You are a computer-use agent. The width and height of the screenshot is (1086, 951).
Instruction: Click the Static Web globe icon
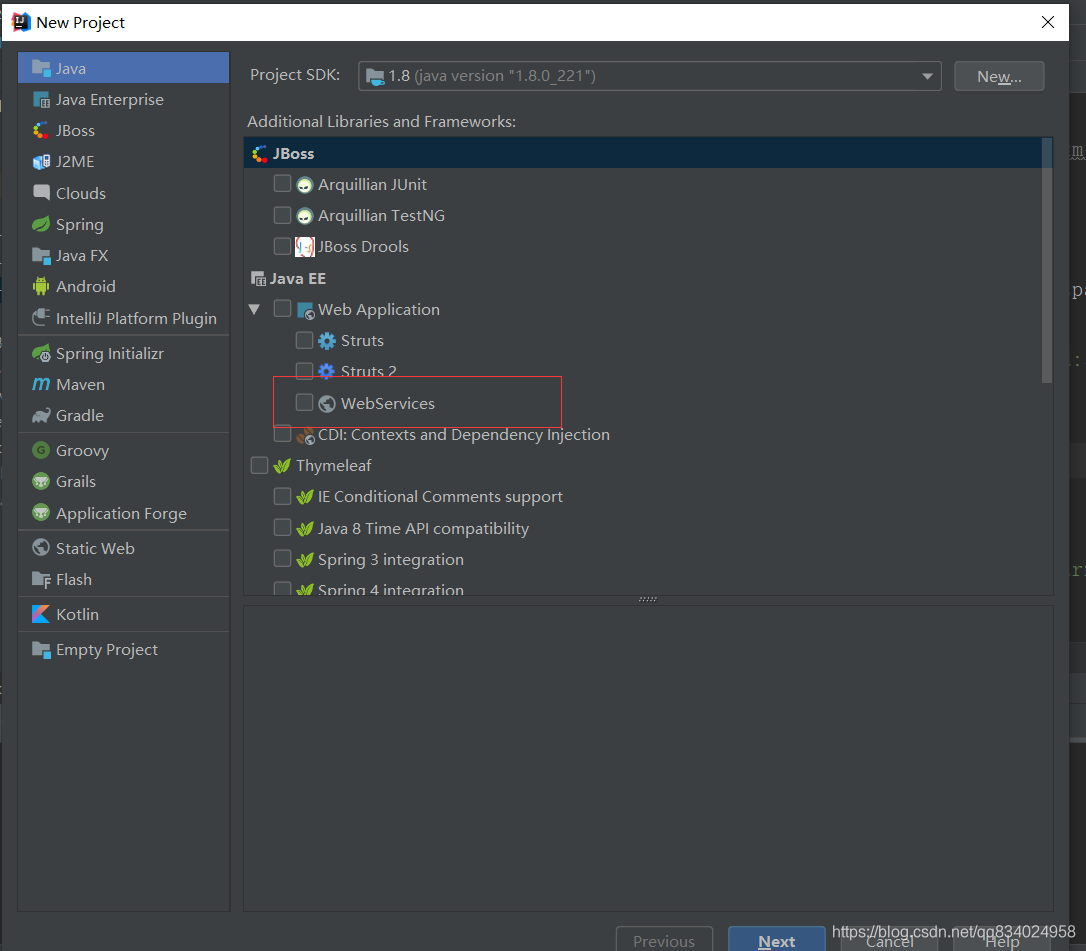pos(42,548)
